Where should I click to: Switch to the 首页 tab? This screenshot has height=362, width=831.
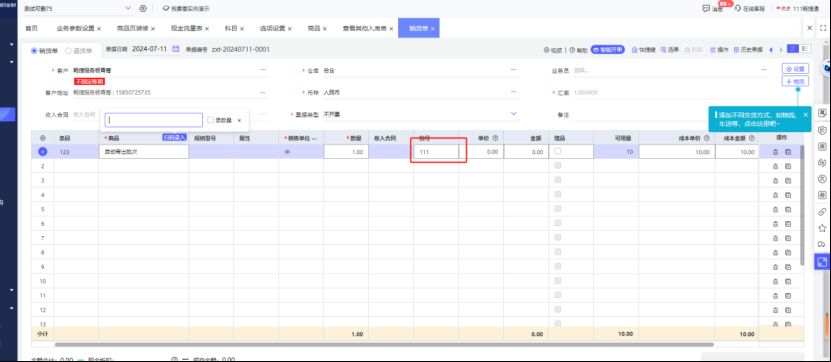pos(31,28)
